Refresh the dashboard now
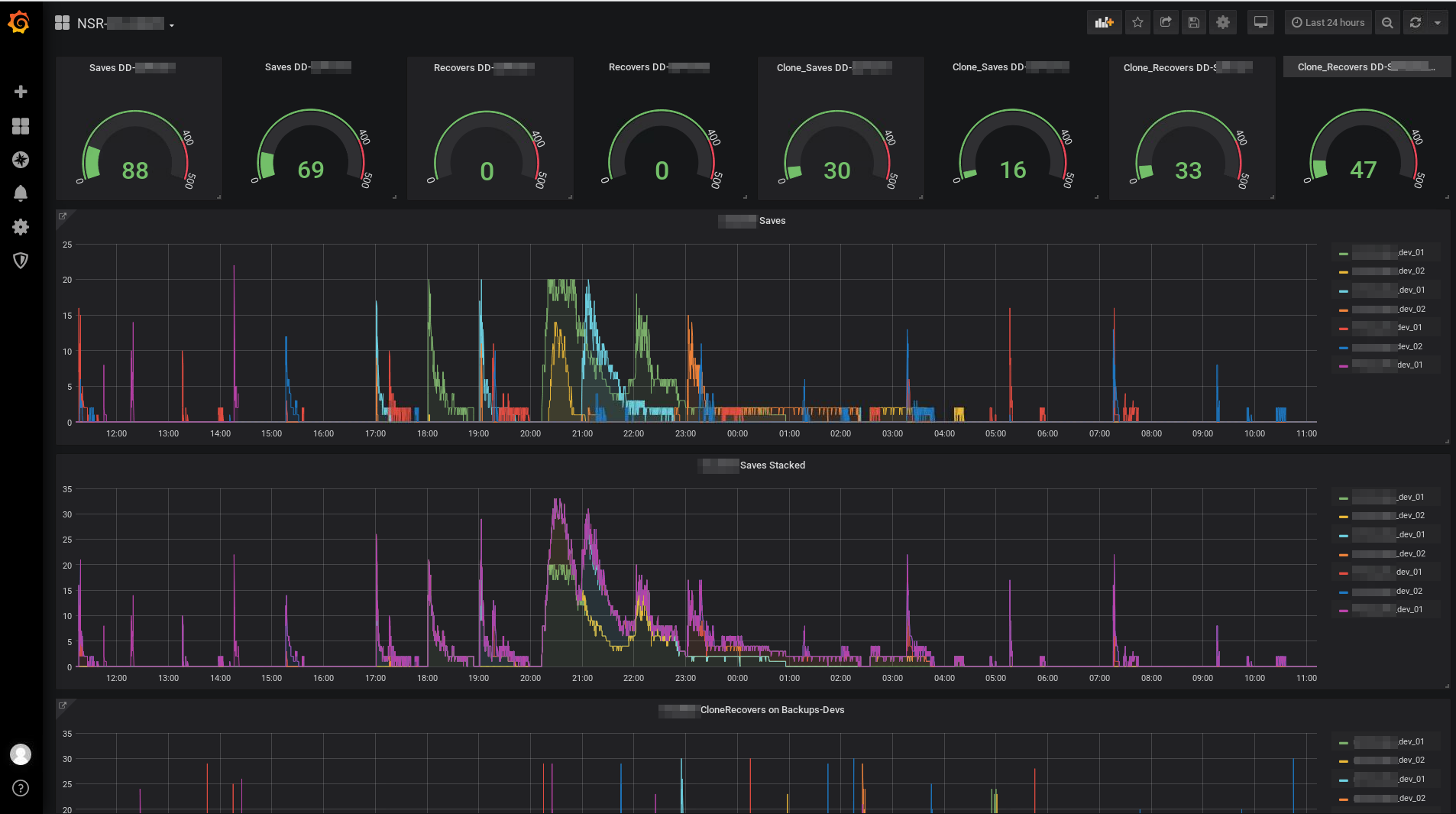1456x814 pixels. click(x=1416, y=23)
